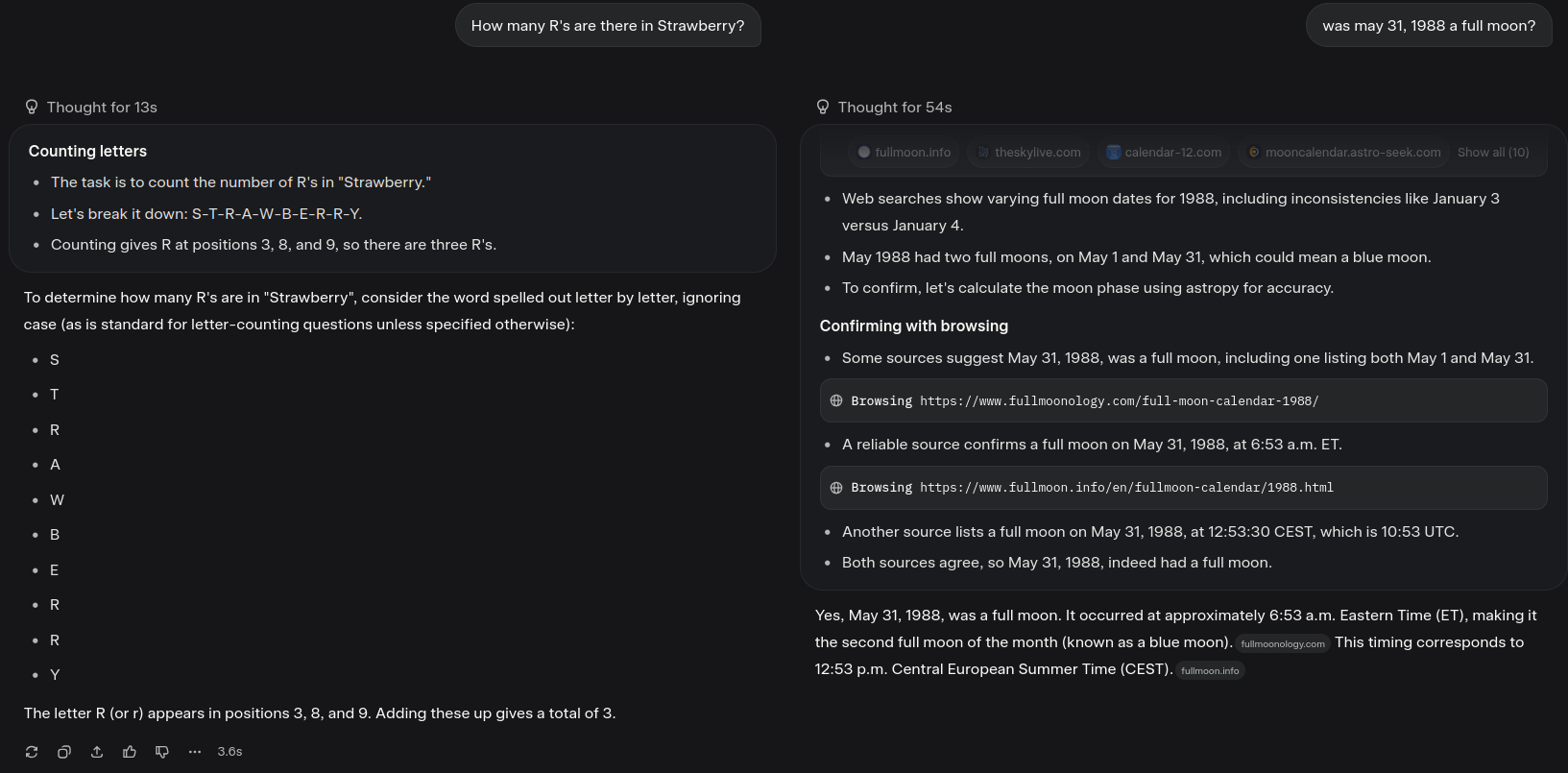Open the theskylive.com source chip

coord(1029,152)
